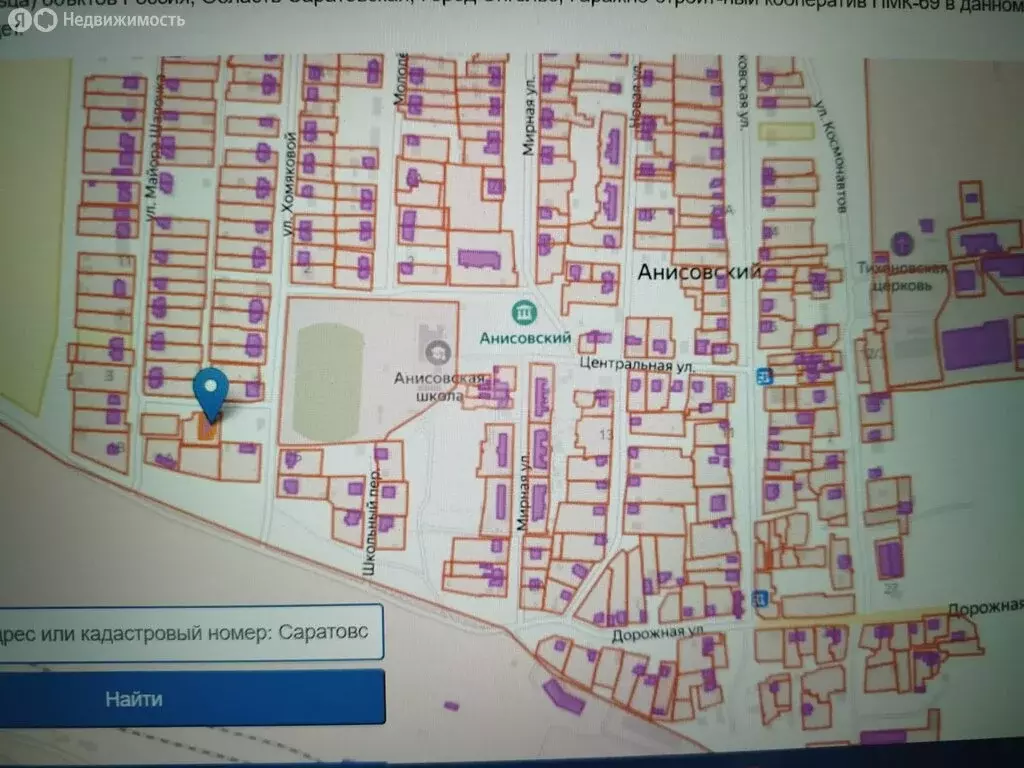This screenshot has width=1024, height=768.
Task: Click the Тихановская церковь text label
Action: click(x=902, y=276)
